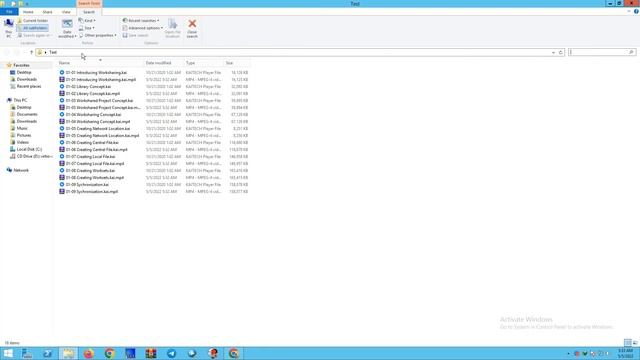Open the Help icon in ribbon corner
The height and width of the screenshot is (360, 640).
(x=636, y=11)
